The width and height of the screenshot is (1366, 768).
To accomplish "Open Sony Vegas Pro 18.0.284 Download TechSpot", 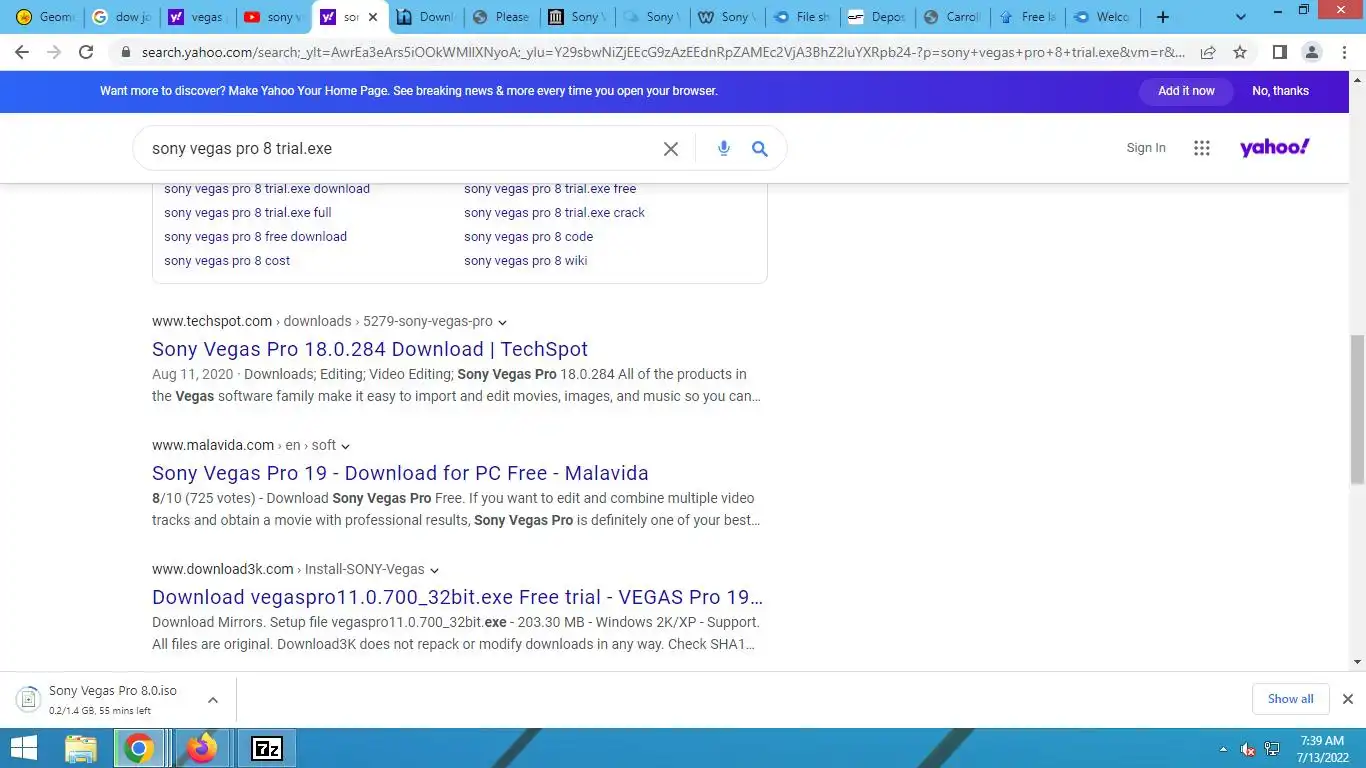I will point(370,349).
